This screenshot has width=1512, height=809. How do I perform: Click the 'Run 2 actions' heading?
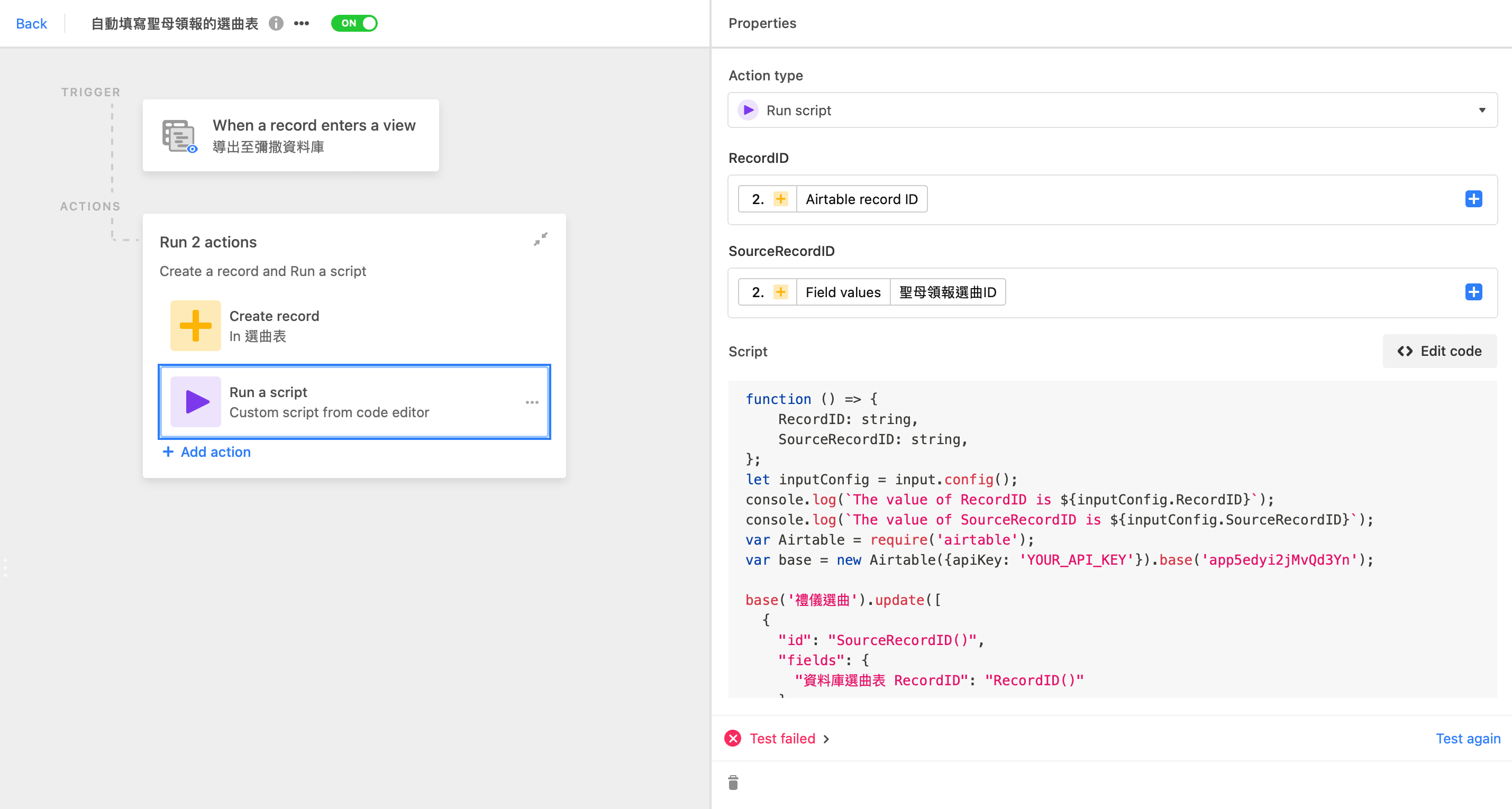point(208,242)
